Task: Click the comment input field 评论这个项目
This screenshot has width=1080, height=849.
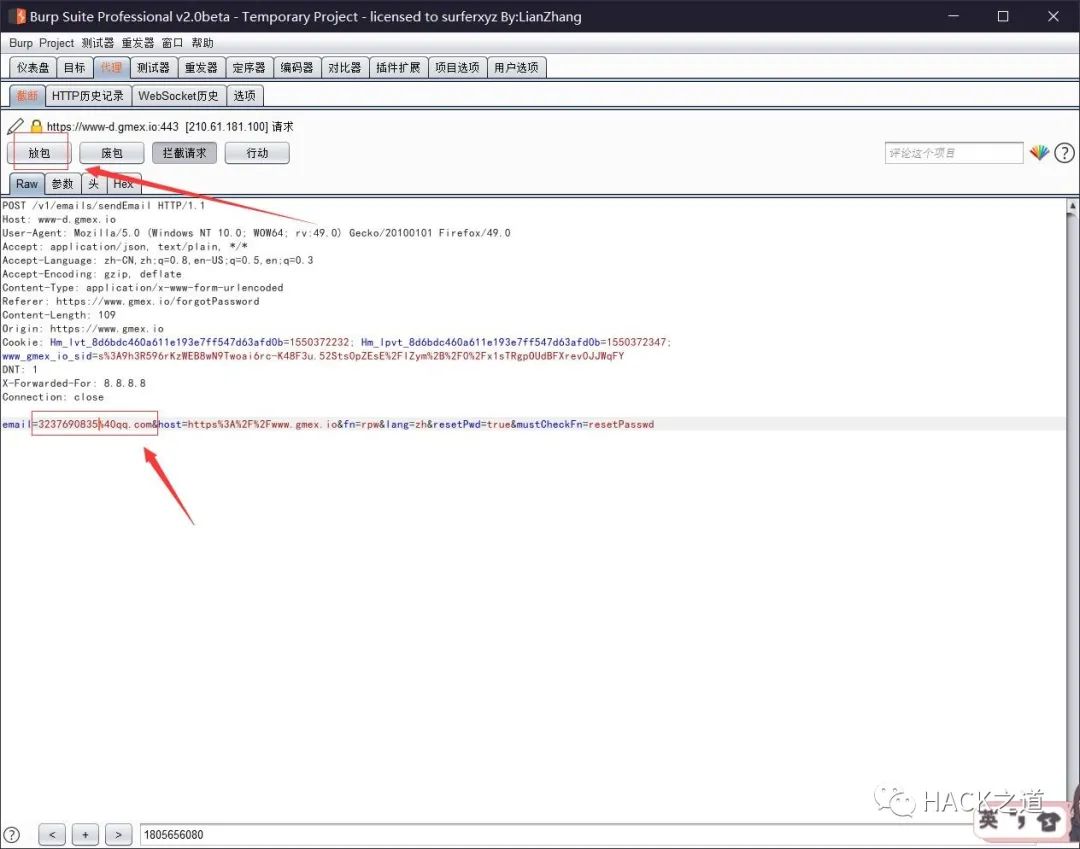Action: click(954, 153)
